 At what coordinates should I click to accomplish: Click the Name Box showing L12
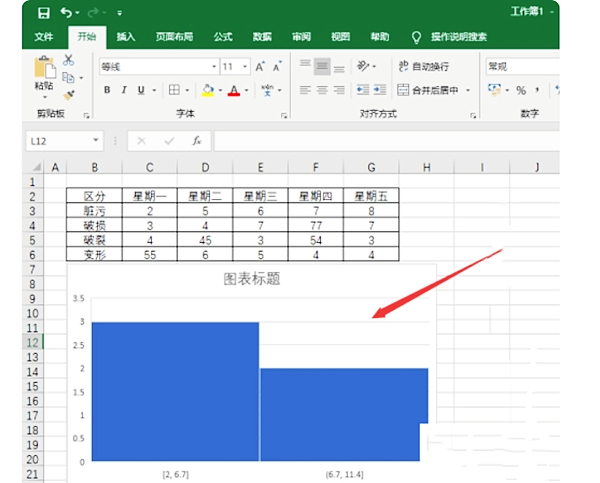point(58,141)
